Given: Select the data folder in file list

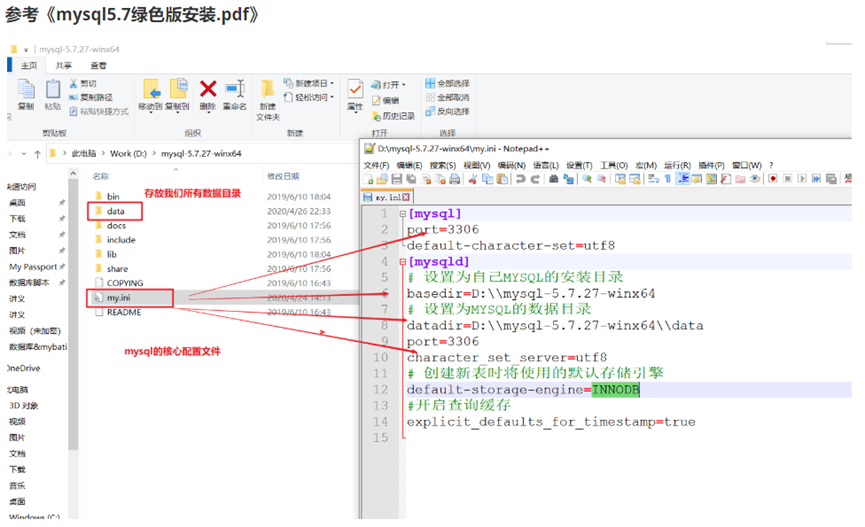Looking at the screenshot, I should [x=115, y=211].
